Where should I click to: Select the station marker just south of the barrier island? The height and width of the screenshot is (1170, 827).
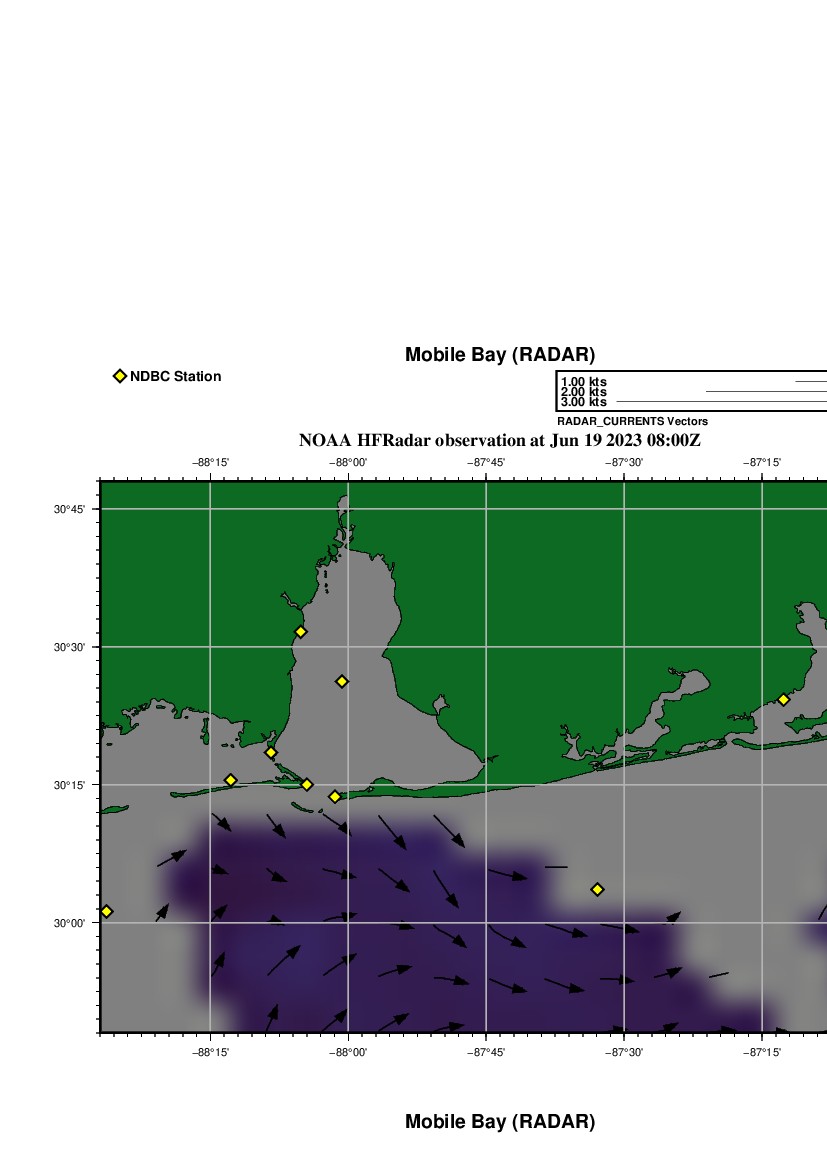pos(335,797)
